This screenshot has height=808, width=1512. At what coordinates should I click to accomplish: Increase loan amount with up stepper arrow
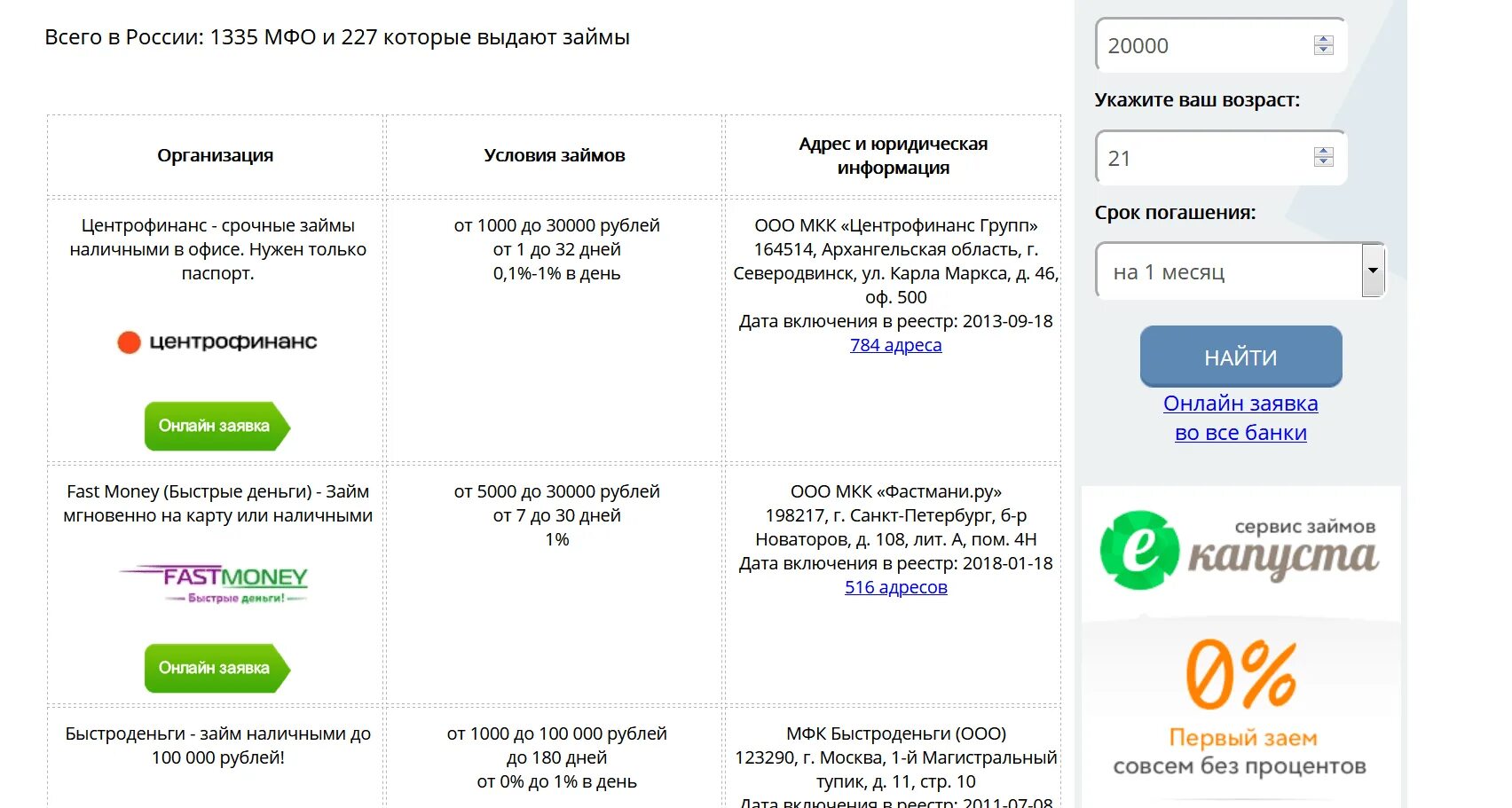pyautogui.click(x=1323, y=40)
